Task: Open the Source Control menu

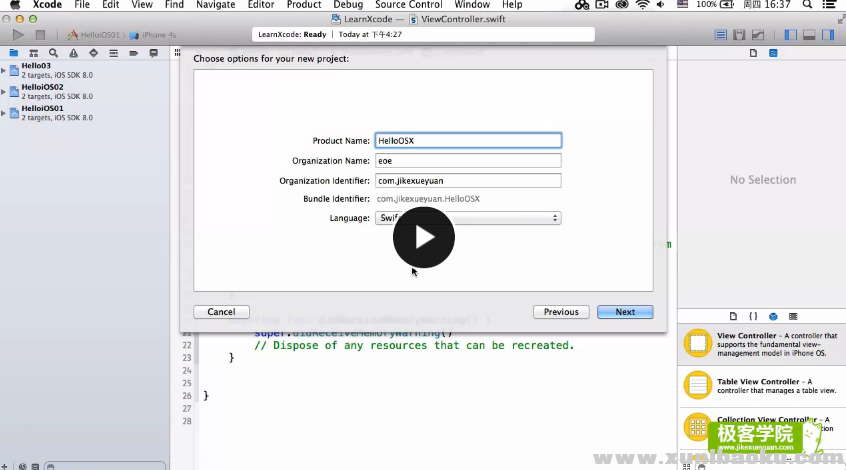Action: click(x=408, y=5)
